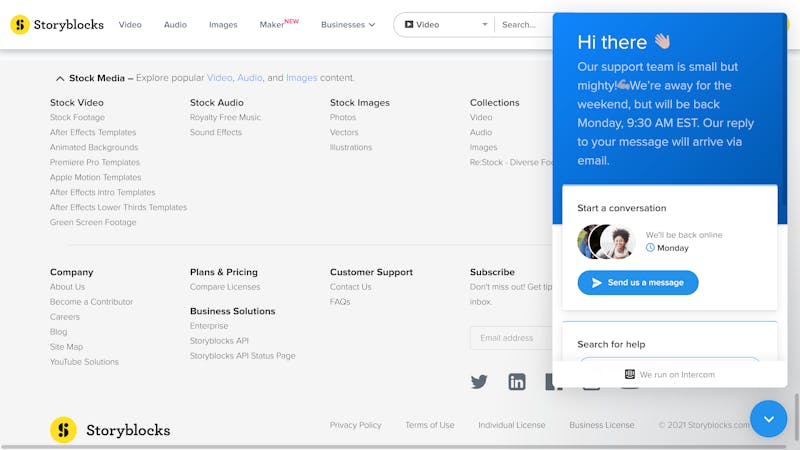Open Blog link under Company
The width and height of the screenshot is (800, 450).
[58, 332]
